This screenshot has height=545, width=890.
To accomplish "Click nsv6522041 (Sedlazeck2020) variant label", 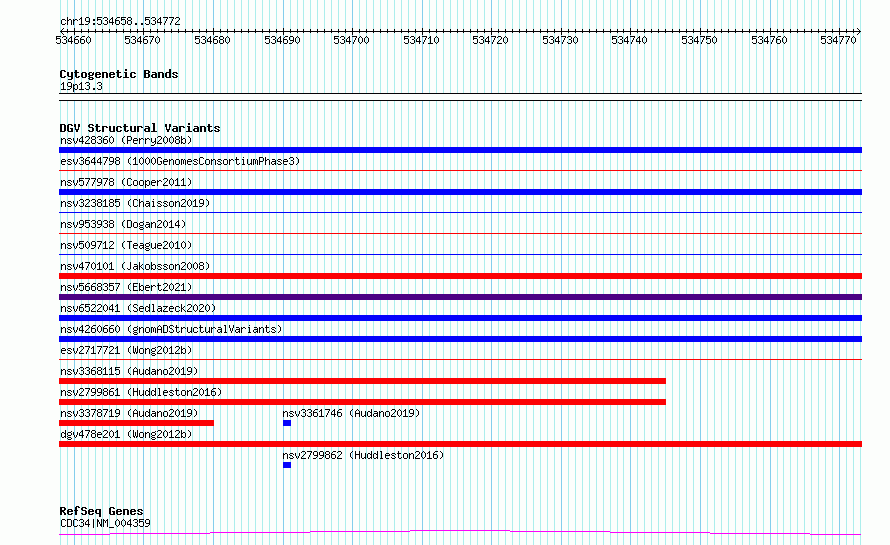I will [138, 308].
